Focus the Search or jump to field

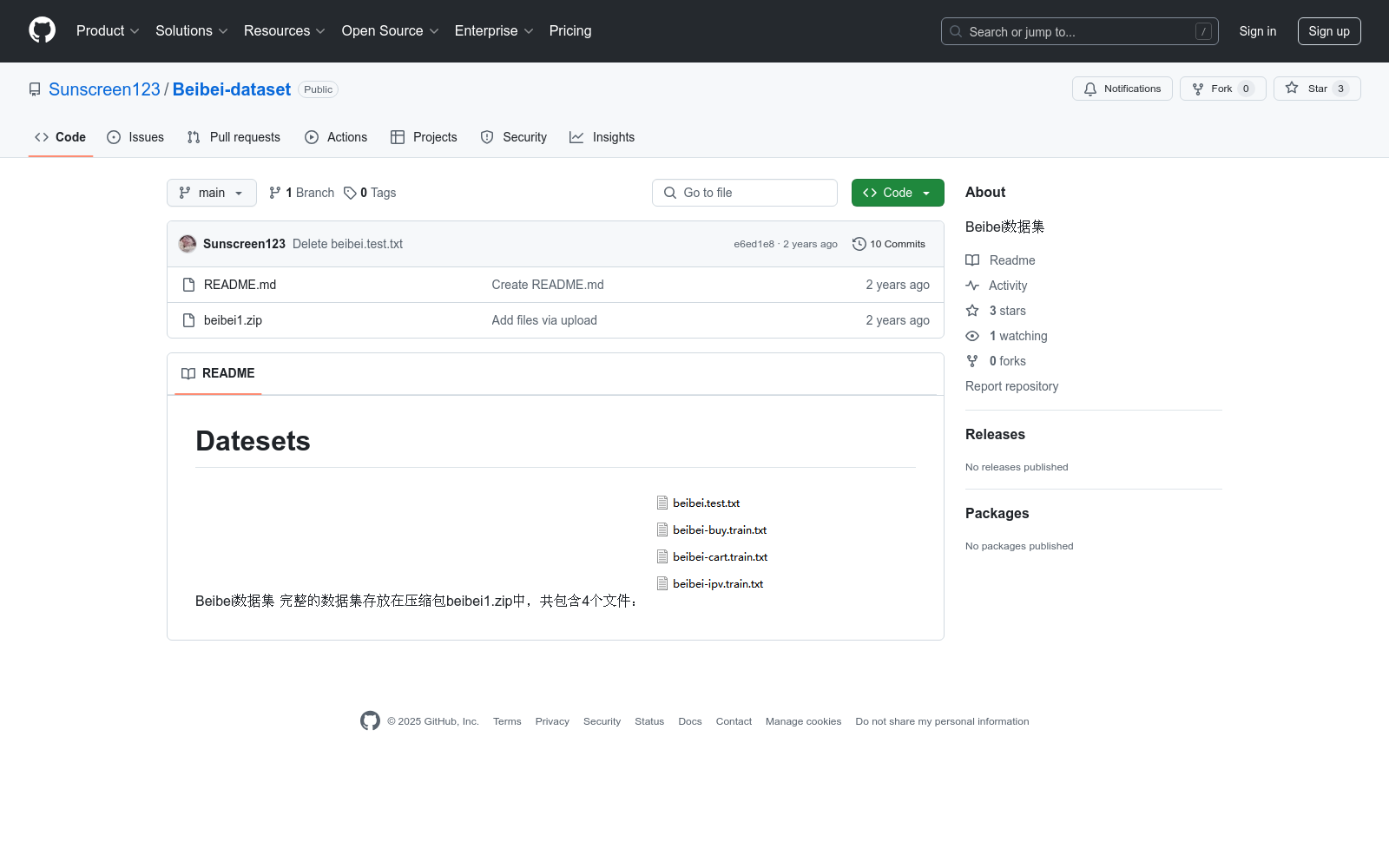[1080, 31]
